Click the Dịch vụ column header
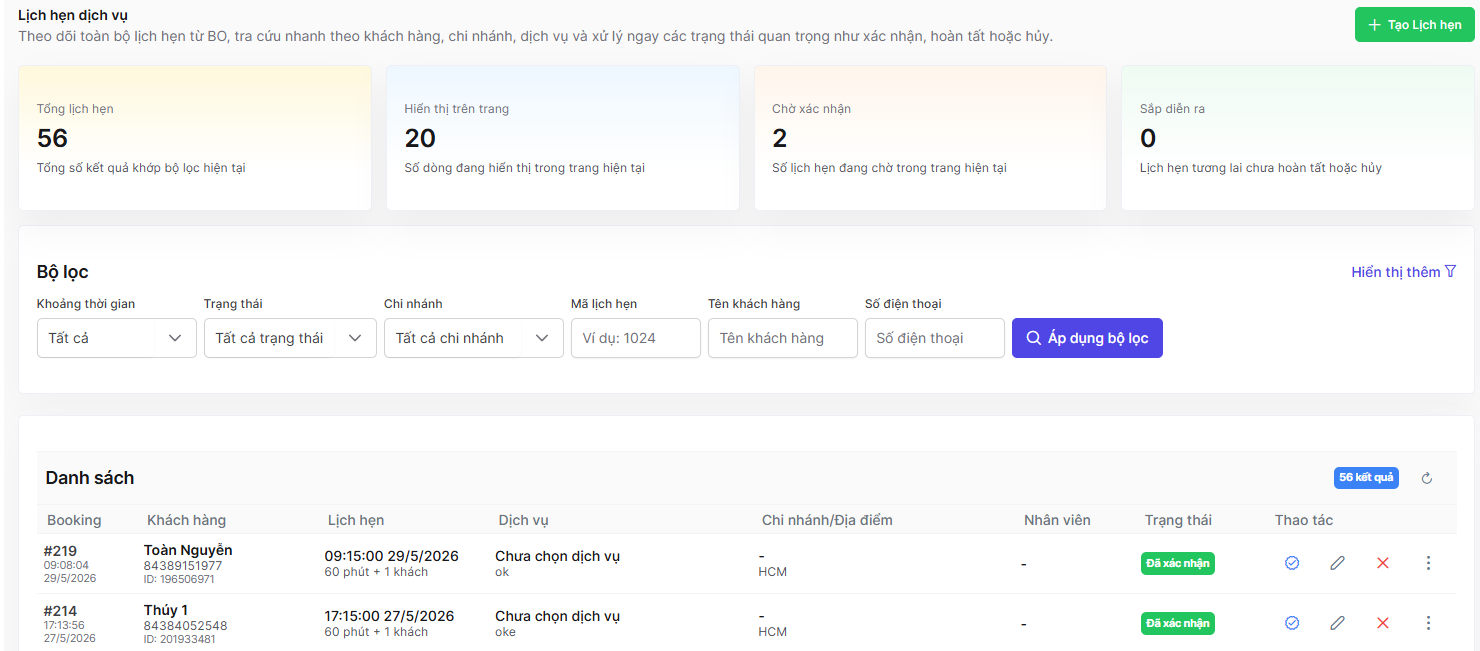The width and height of the screenshot is (1480, 651). pyautogui.click(x=523, y=520)
